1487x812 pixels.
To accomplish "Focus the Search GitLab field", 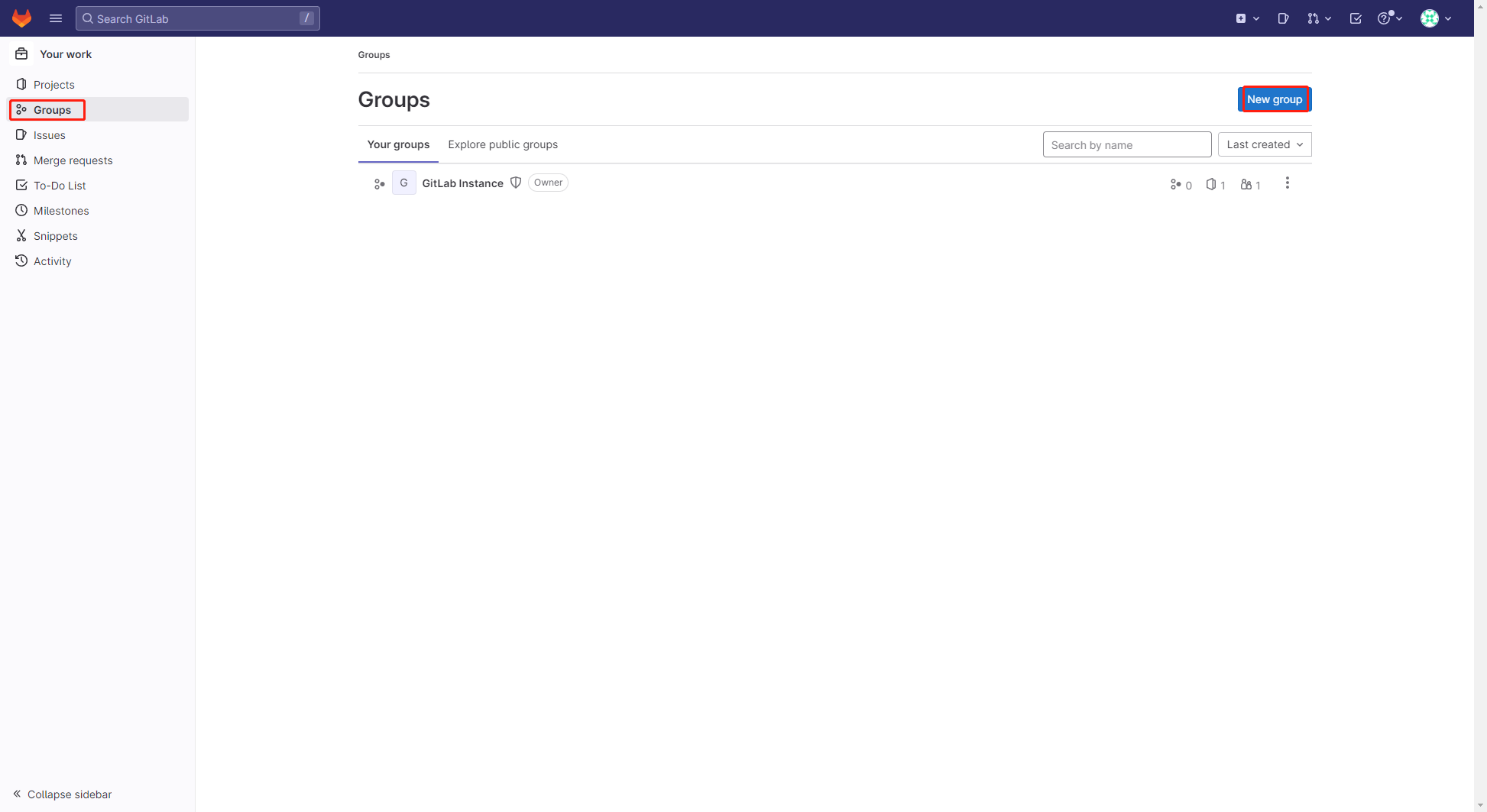I will (x=198, y=18).
